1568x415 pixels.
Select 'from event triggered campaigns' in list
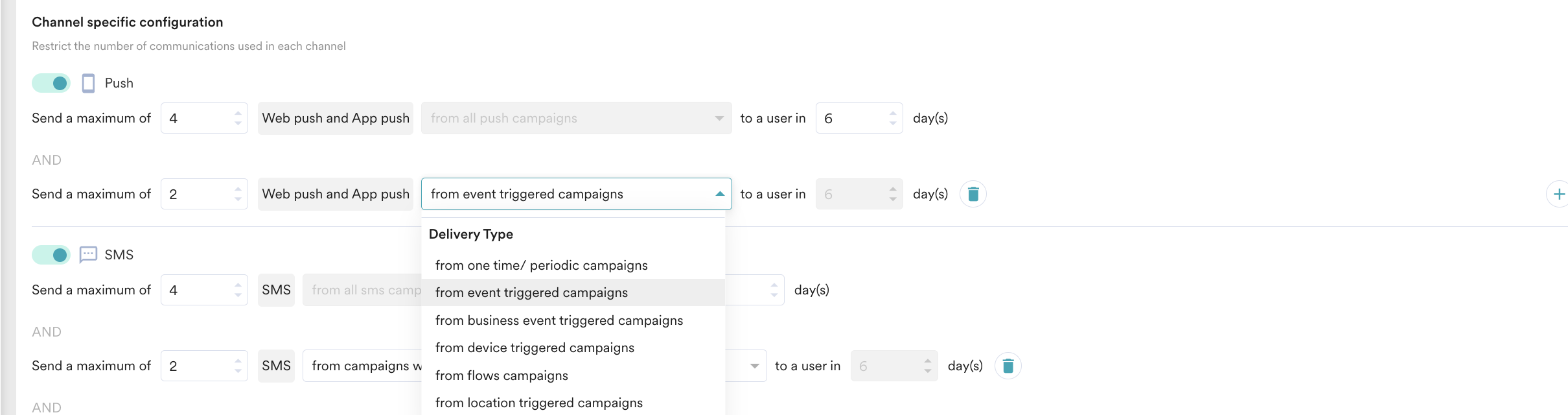[x=531, y=292]
